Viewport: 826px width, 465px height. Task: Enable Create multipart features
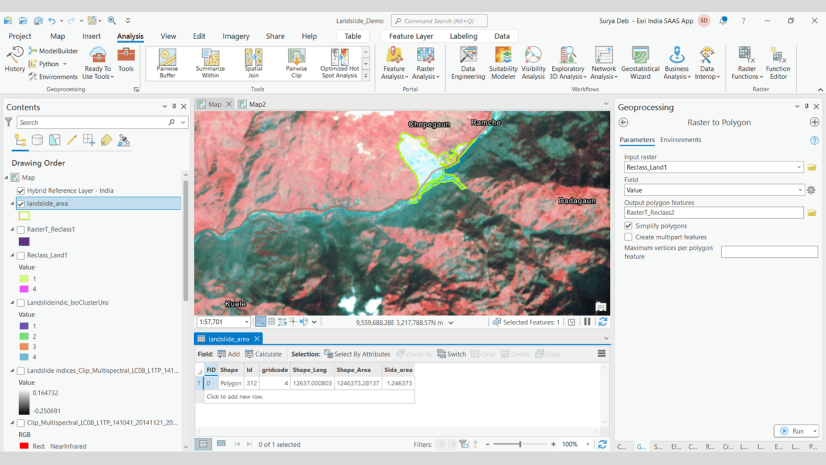tap(628, 237)
